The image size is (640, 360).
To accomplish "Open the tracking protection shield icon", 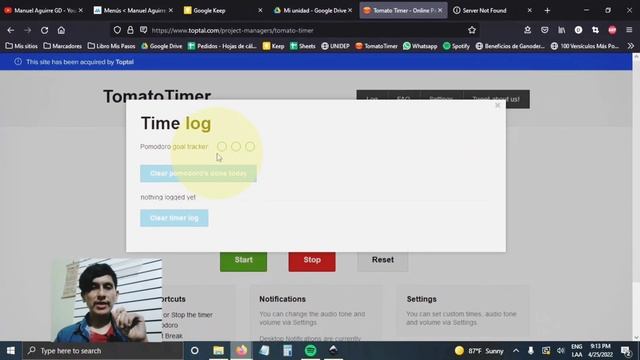I will (117, 30).
